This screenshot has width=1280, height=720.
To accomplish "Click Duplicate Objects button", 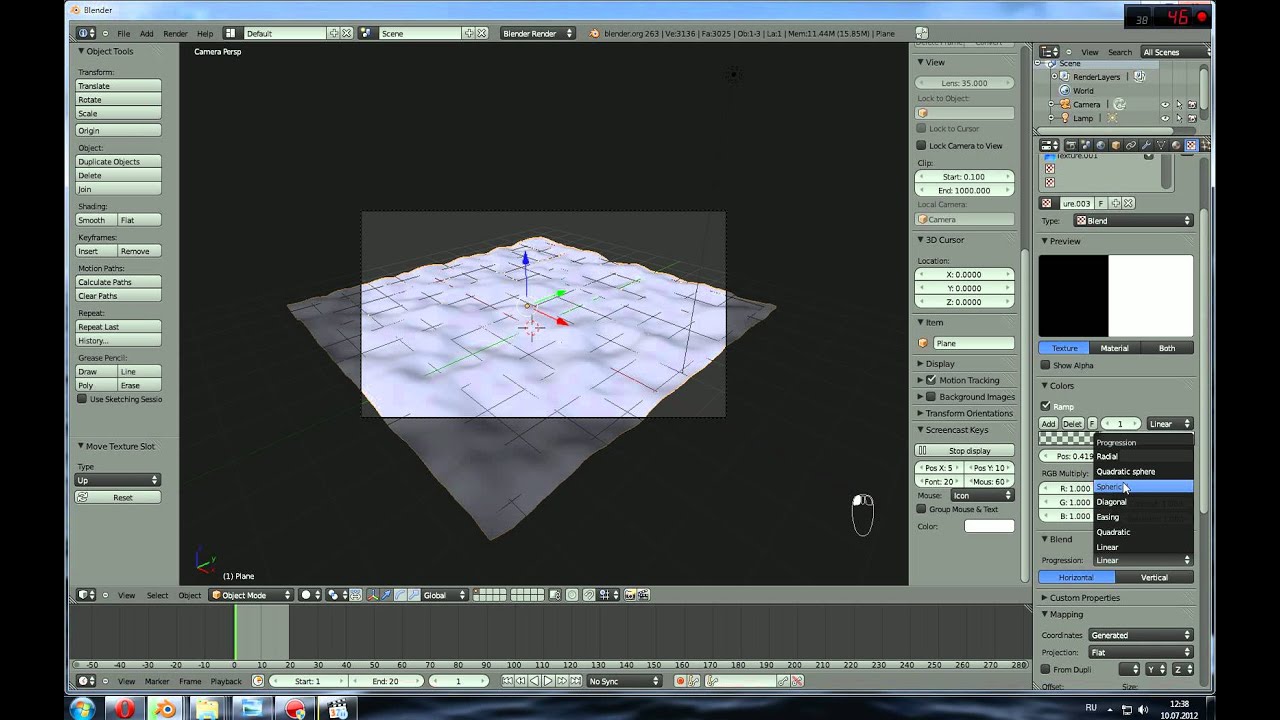I will (119, 161).
